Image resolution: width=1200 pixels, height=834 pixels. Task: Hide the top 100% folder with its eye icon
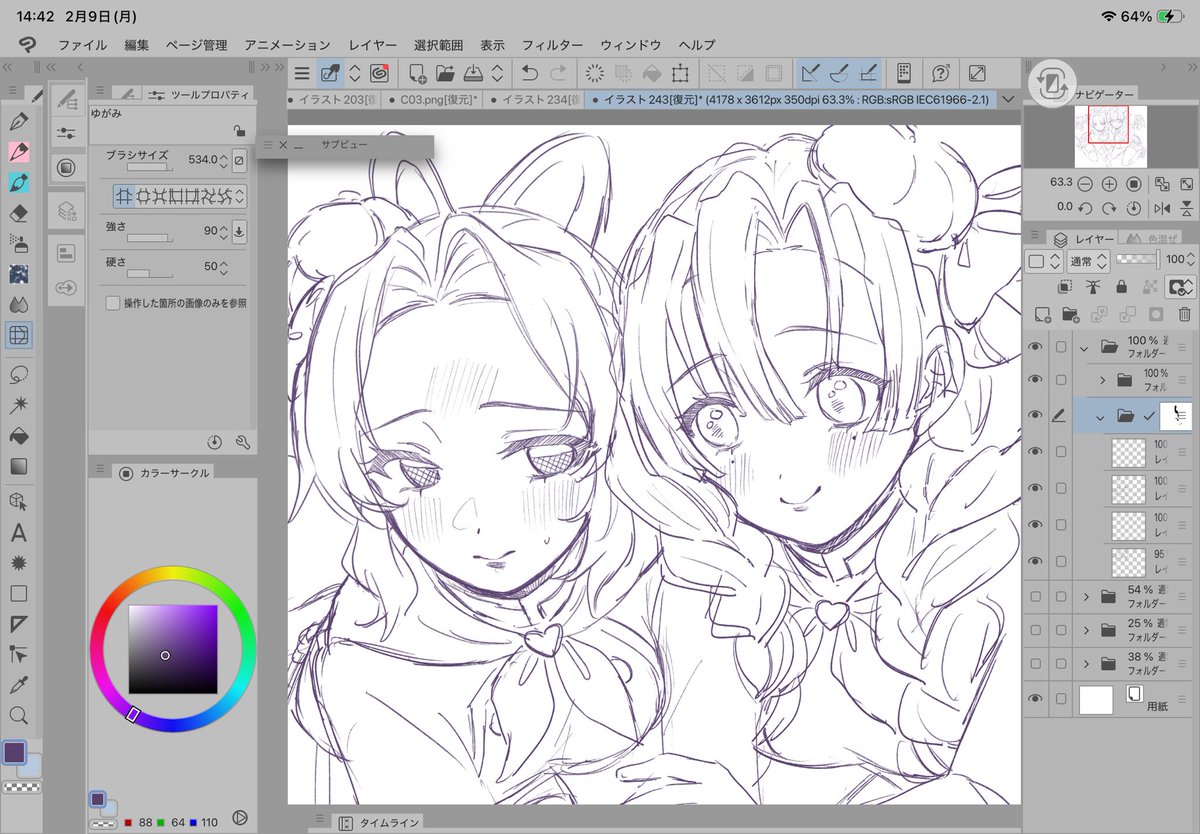(1035, 347)
